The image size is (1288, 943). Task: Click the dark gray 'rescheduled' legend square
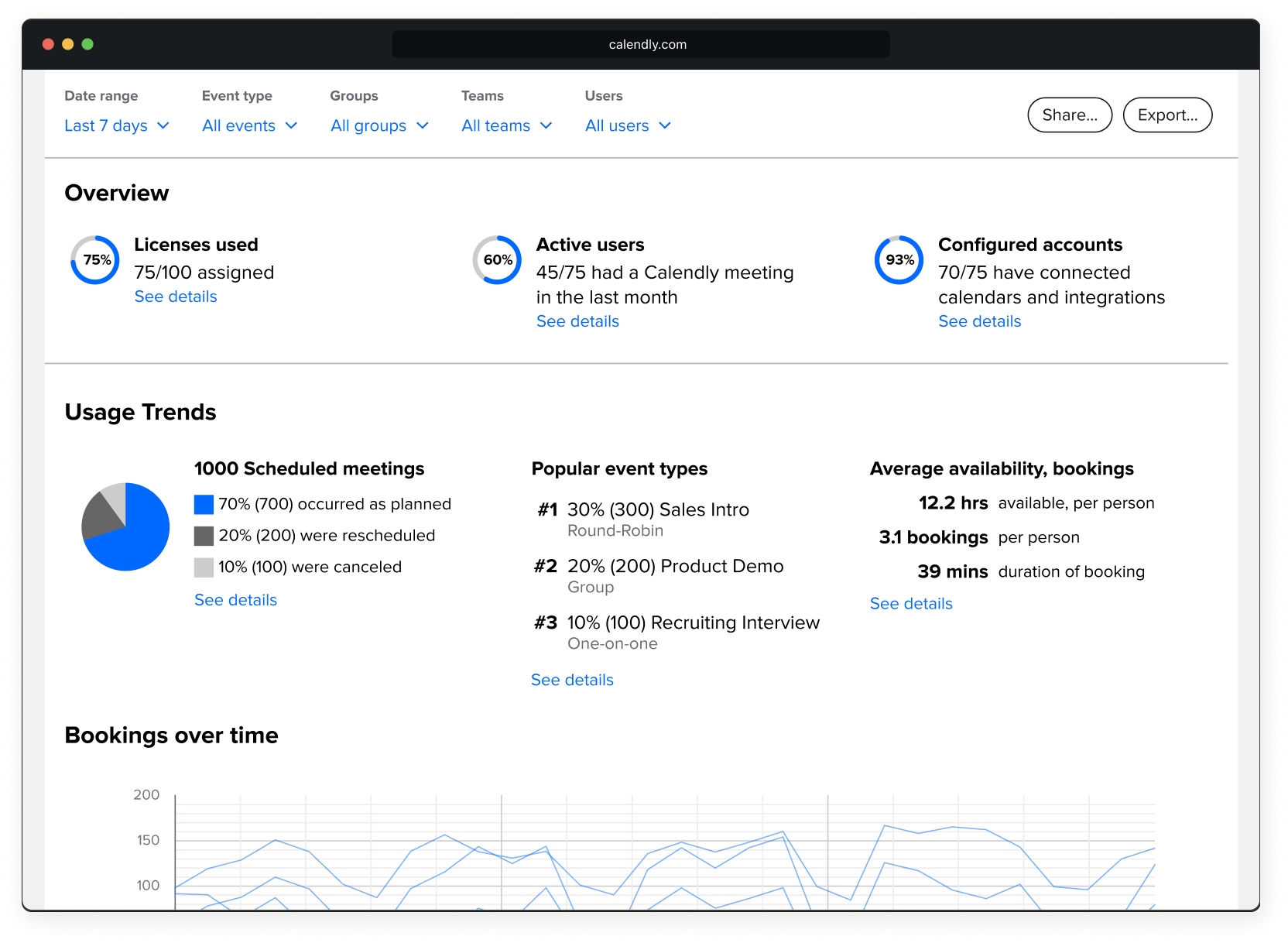click(x=204, y=536)
